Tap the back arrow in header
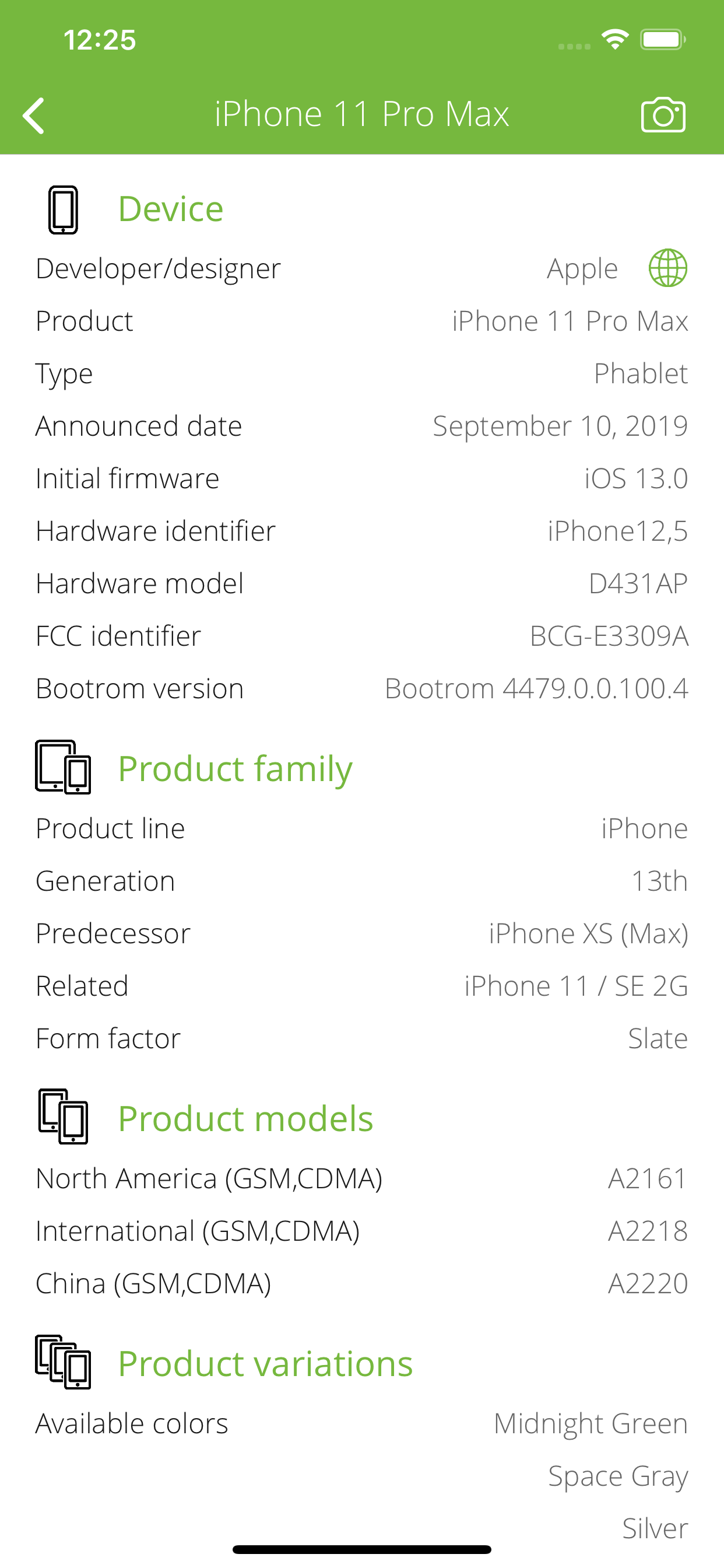Screen dimensions: 724x1568 pos(34,115)
